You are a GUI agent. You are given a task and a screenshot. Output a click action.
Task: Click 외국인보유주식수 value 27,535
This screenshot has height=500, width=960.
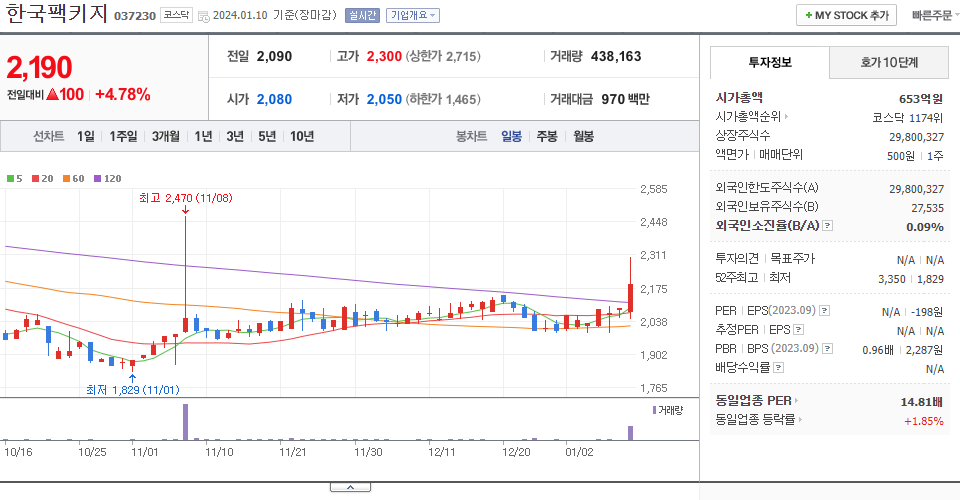pos(928,208)
